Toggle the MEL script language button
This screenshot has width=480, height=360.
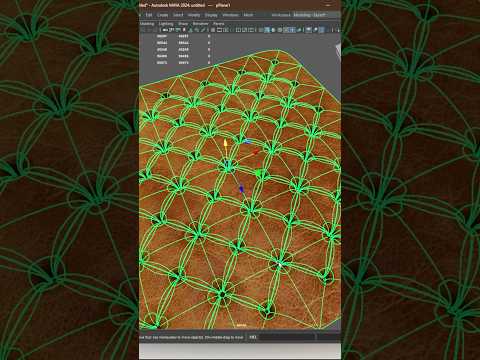coord(253,337)
